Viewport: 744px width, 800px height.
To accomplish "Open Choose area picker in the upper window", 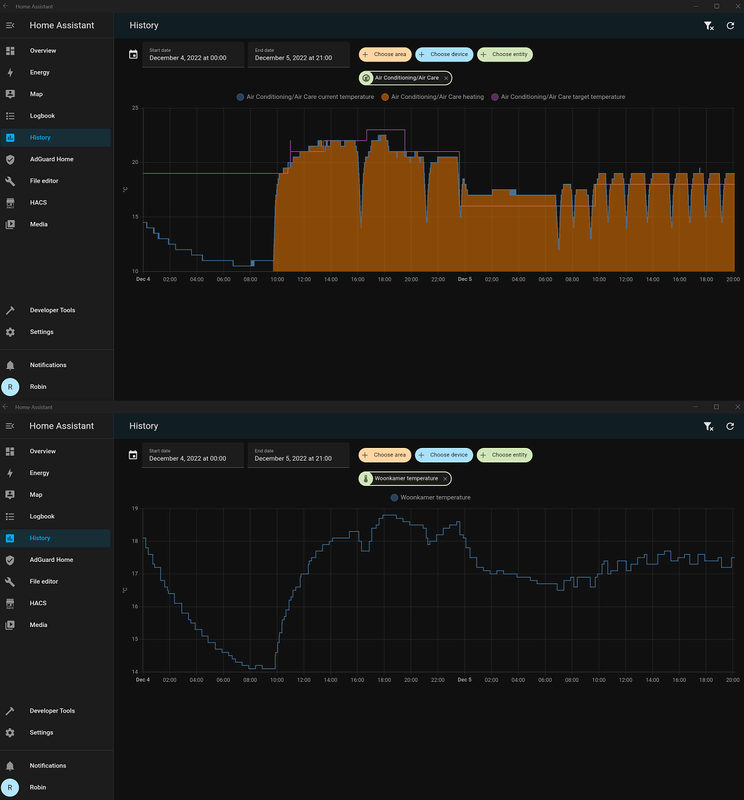I will pos(384,54).
